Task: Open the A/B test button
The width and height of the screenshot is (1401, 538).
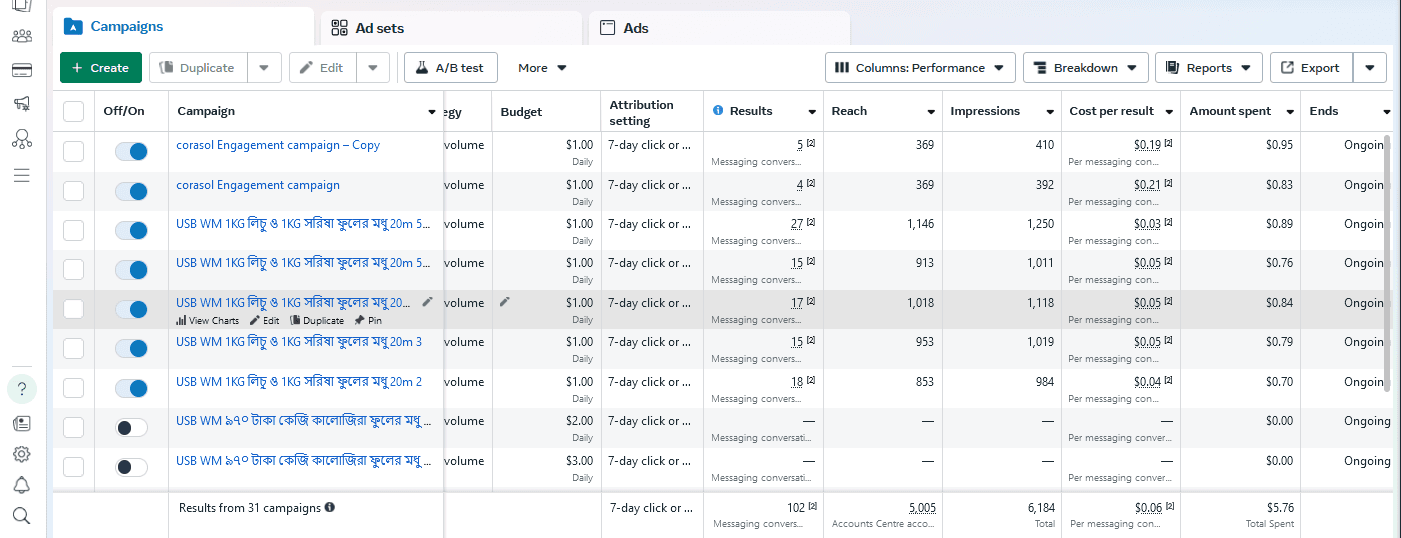Action: point(450,68)
